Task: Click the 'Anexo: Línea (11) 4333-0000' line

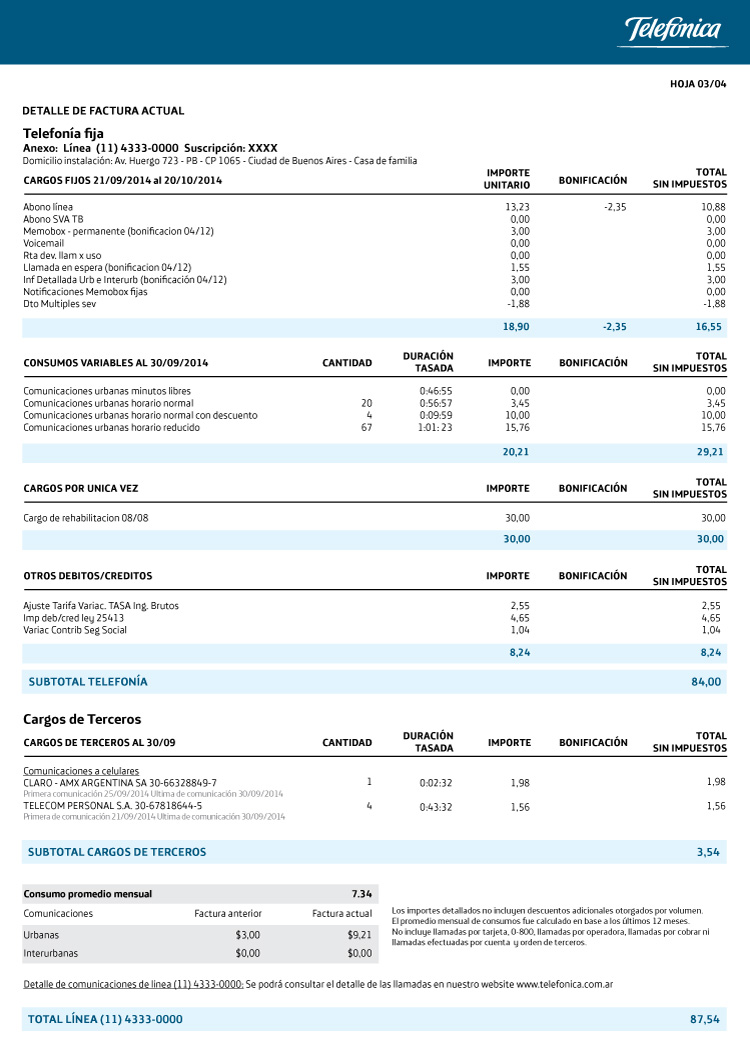Action: pos(101,148)
